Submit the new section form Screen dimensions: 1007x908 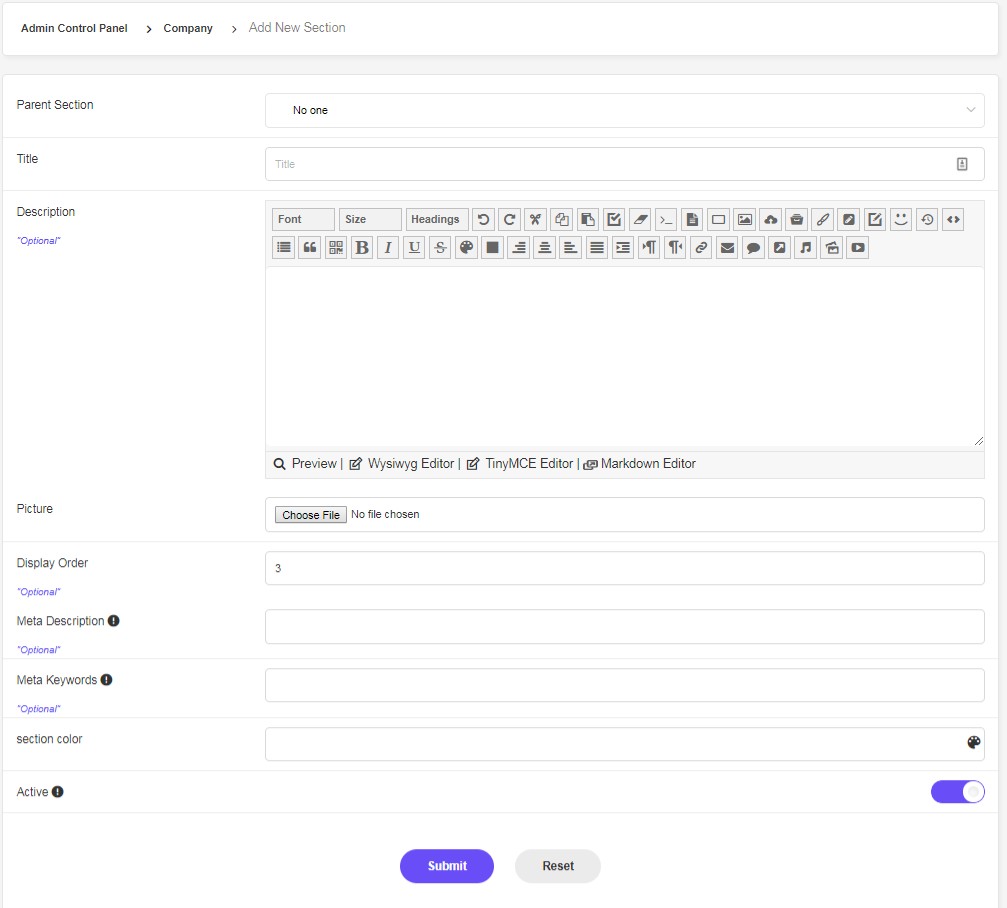tap(446, 866)
